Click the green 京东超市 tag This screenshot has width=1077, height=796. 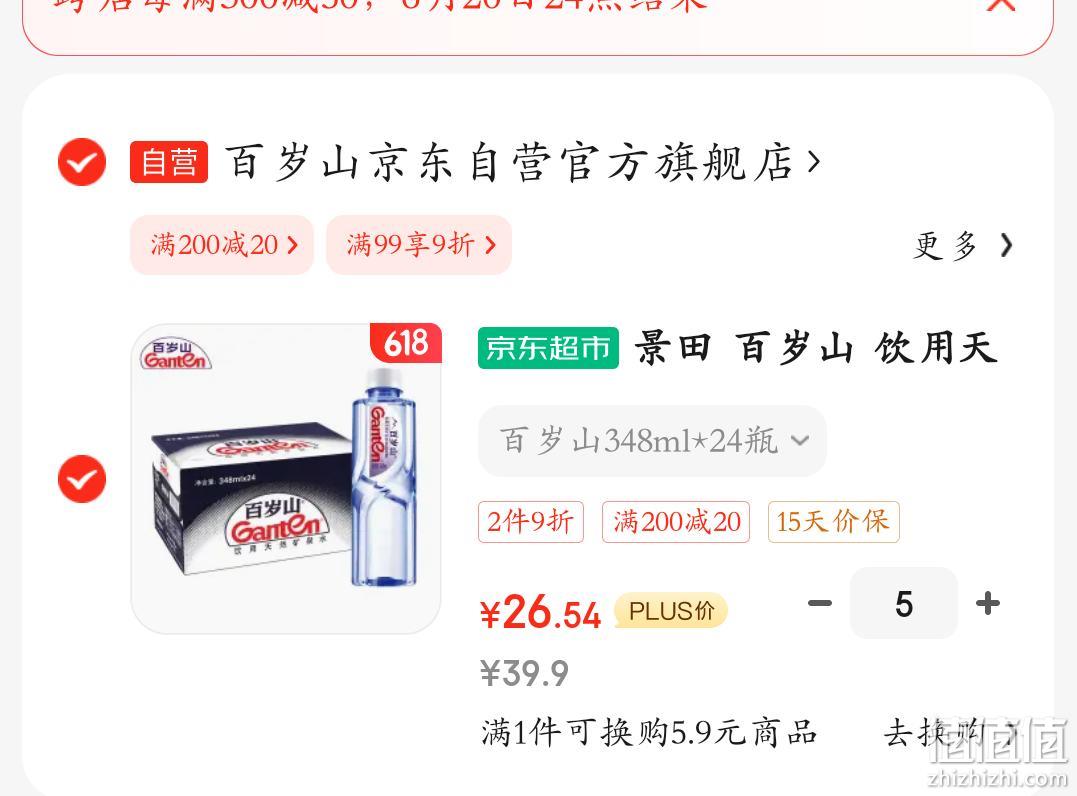click(548, 348)
